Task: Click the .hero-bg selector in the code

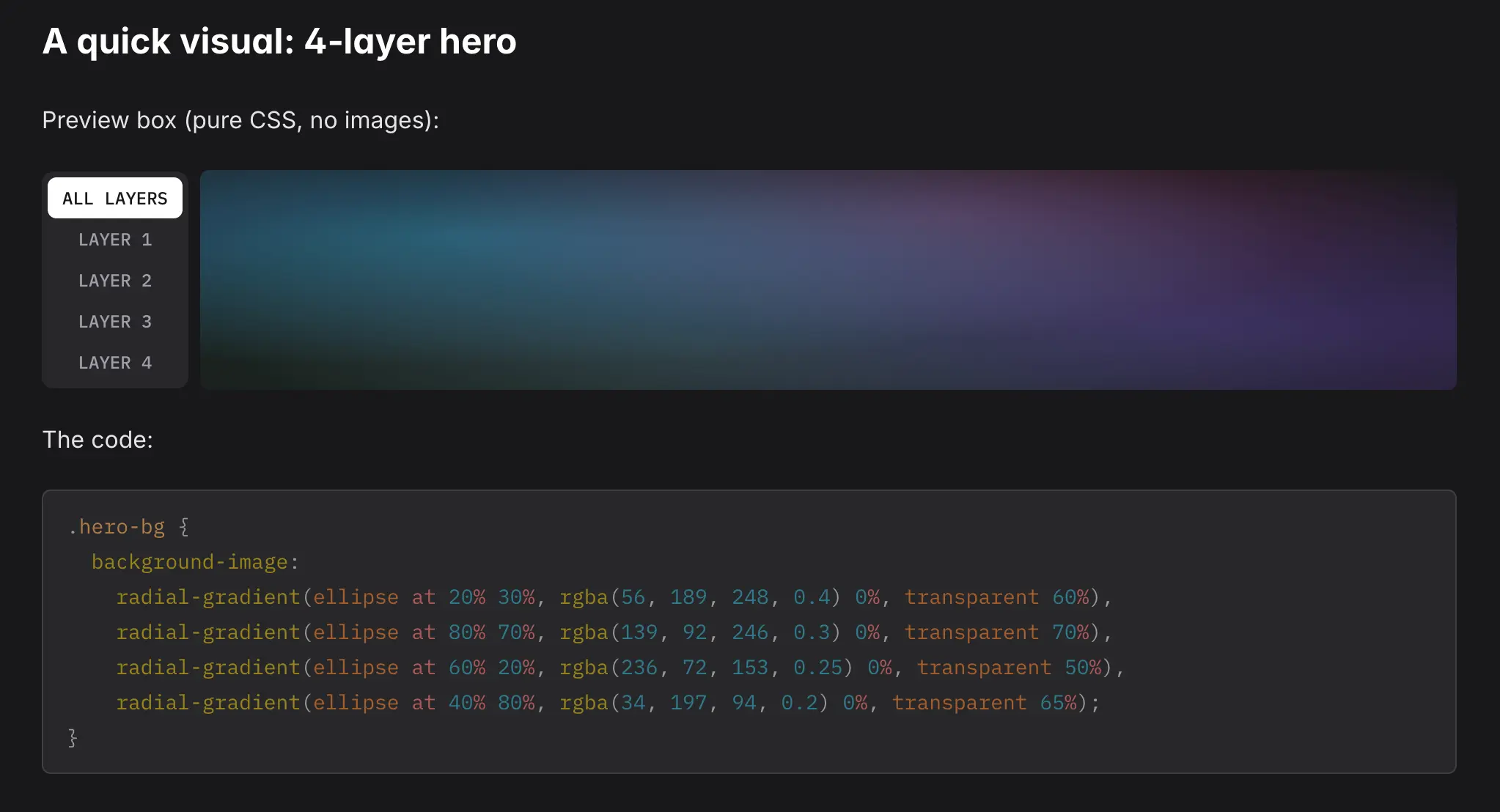Action: pyautogui.click(x=117, y=526)
